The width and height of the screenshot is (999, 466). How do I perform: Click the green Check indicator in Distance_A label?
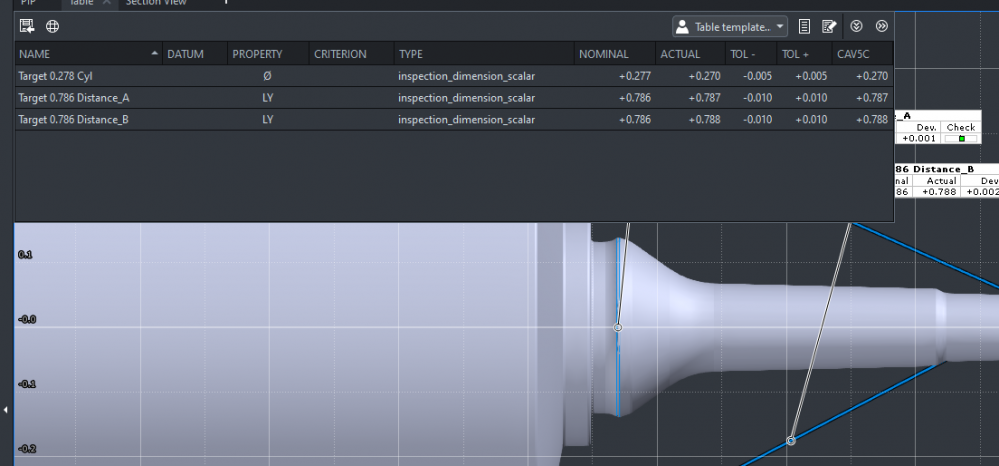962,139
